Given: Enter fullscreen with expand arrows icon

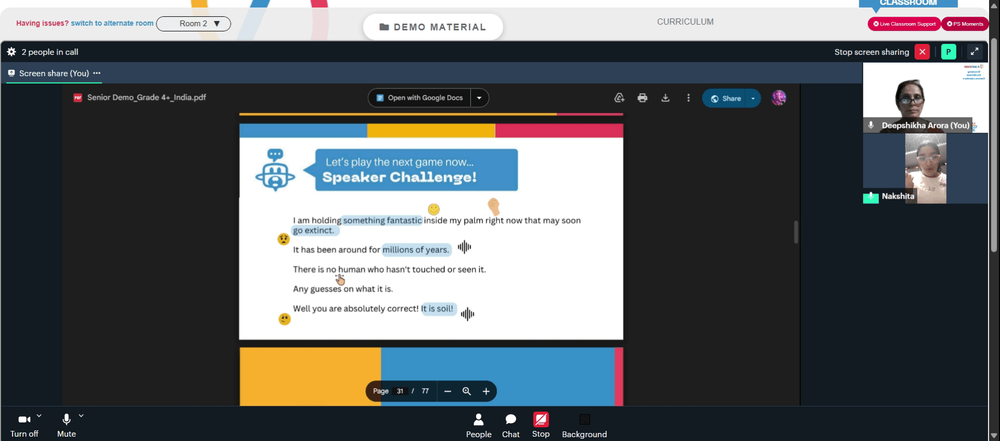Looking at the screenshot, I should [x=974, y=52].
